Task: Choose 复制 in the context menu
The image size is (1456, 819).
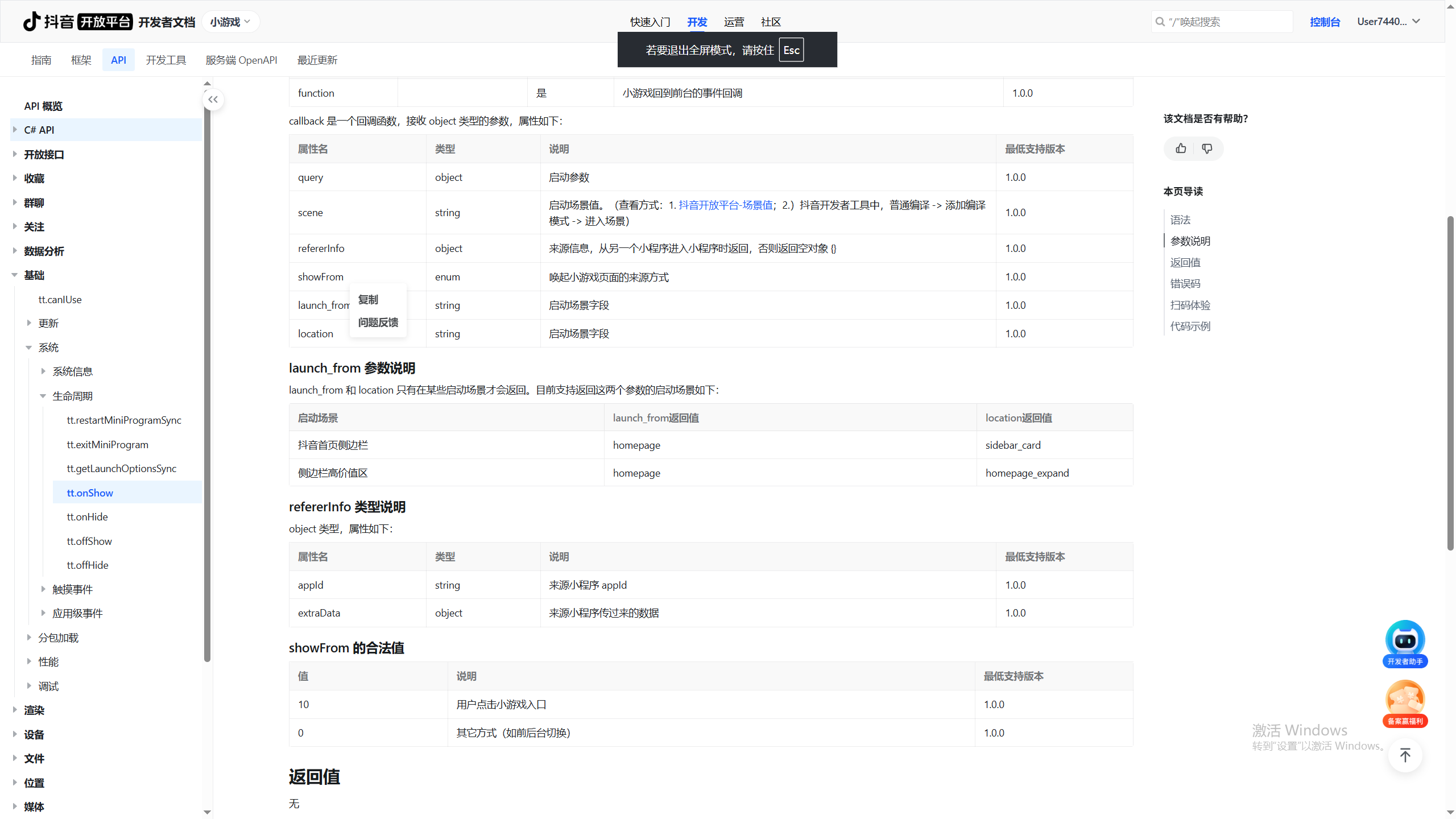Action: pyautogui.click(x=368, y=299)
